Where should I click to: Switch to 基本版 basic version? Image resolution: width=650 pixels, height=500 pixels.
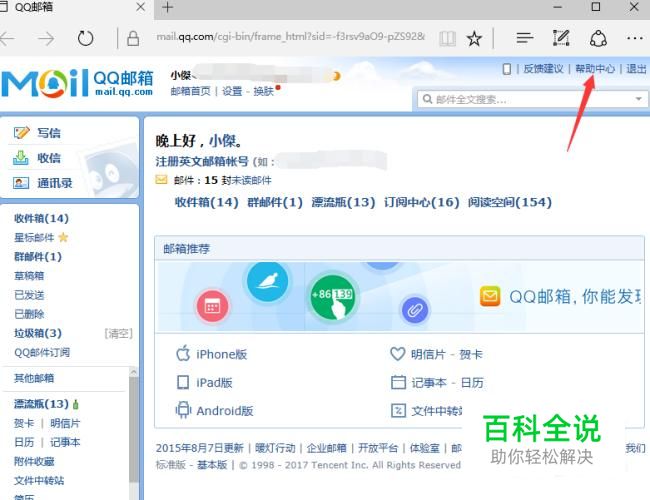tap(212, 465)
